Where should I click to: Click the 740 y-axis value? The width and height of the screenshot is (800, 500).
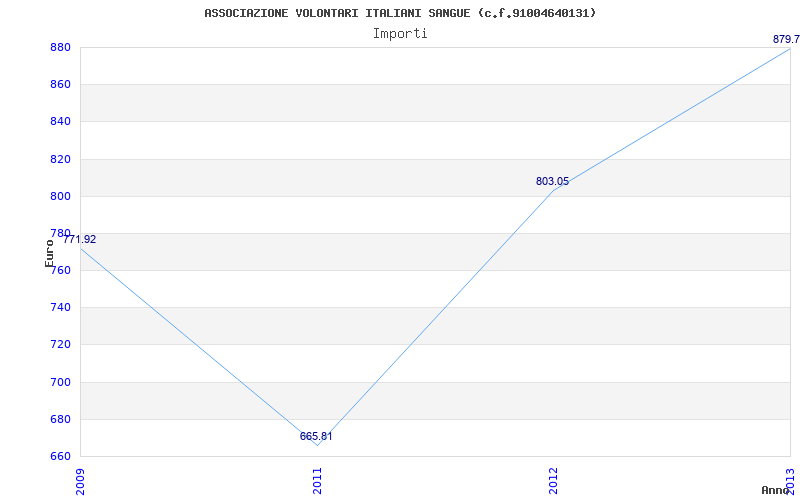[60, 308]
